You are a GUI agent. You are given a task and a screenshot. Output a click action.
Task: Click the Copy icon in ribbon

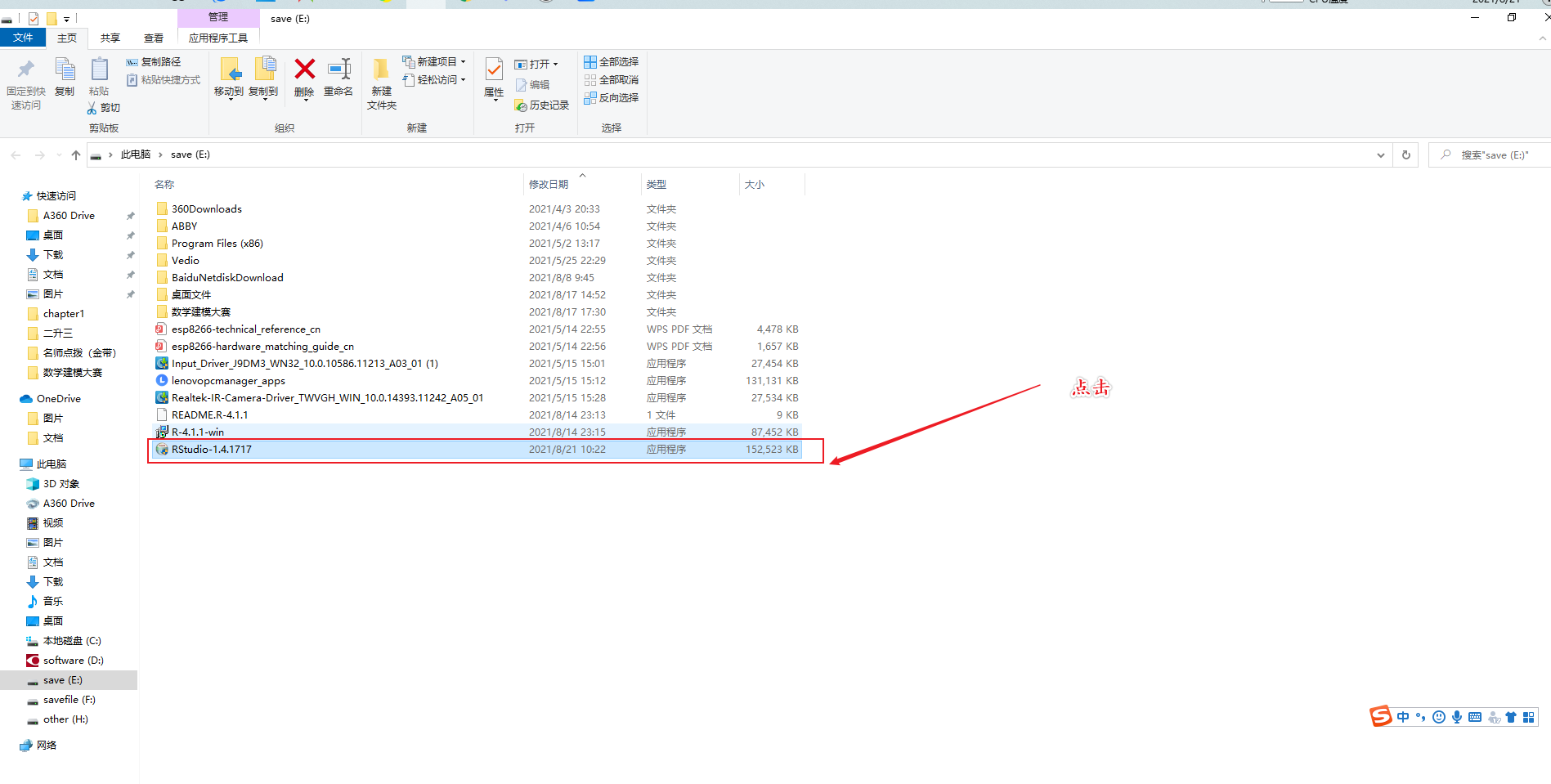(65, 69)
